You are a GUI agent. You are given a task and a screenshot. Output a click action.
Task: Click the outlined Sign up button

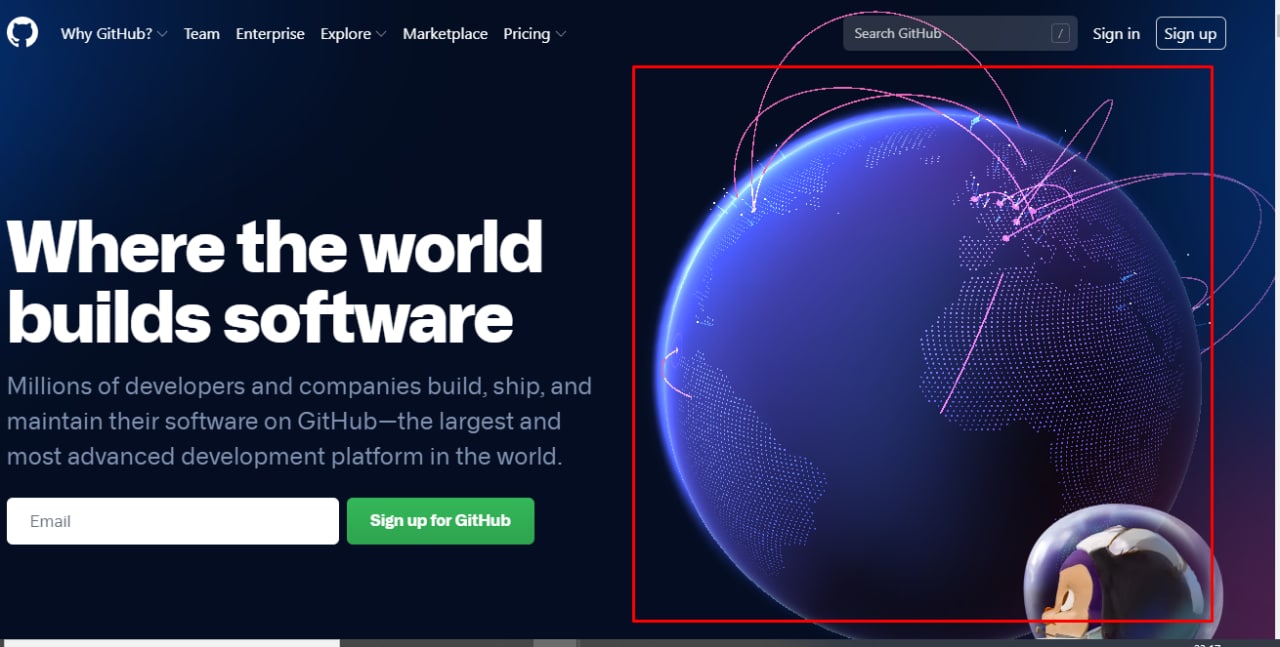coord(1190,34)
